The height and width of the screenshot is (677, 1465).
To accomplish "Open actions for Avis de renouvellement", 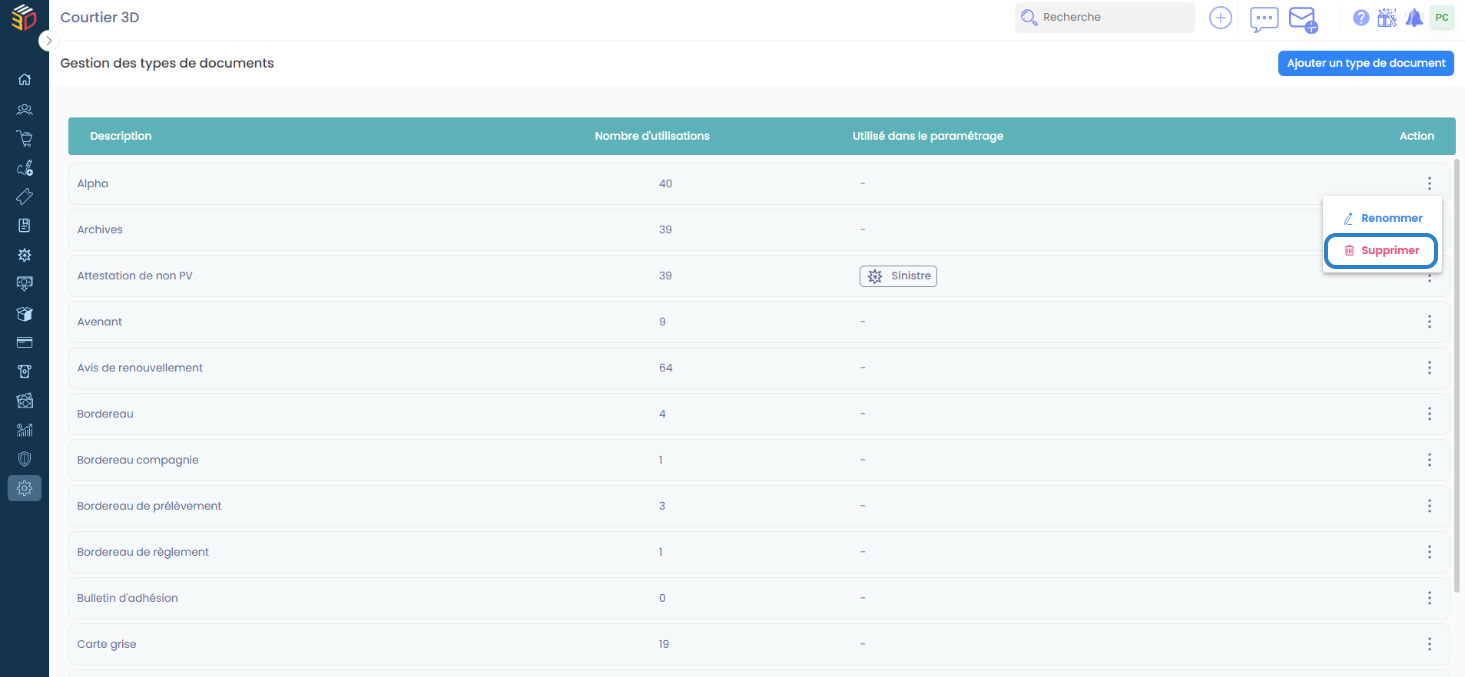I will (x=1429, y=367).
